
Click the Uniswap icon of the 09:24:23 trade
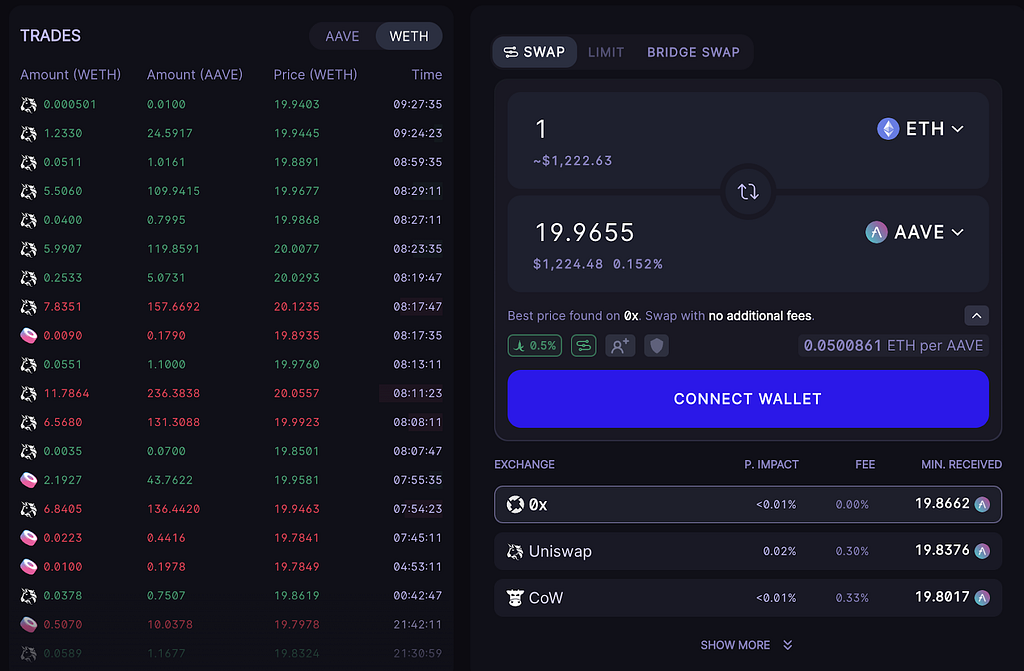click(28, 133)
